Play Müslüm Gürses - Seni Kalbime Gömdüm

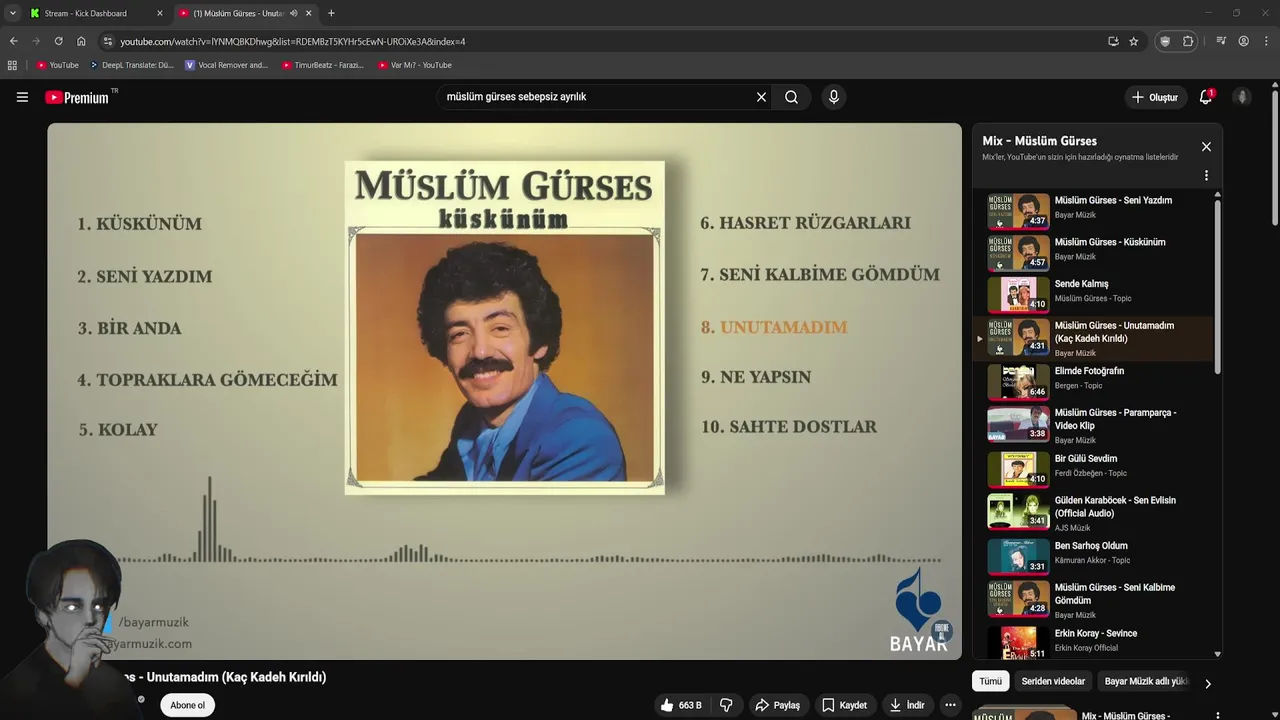tap(1093, 600)
